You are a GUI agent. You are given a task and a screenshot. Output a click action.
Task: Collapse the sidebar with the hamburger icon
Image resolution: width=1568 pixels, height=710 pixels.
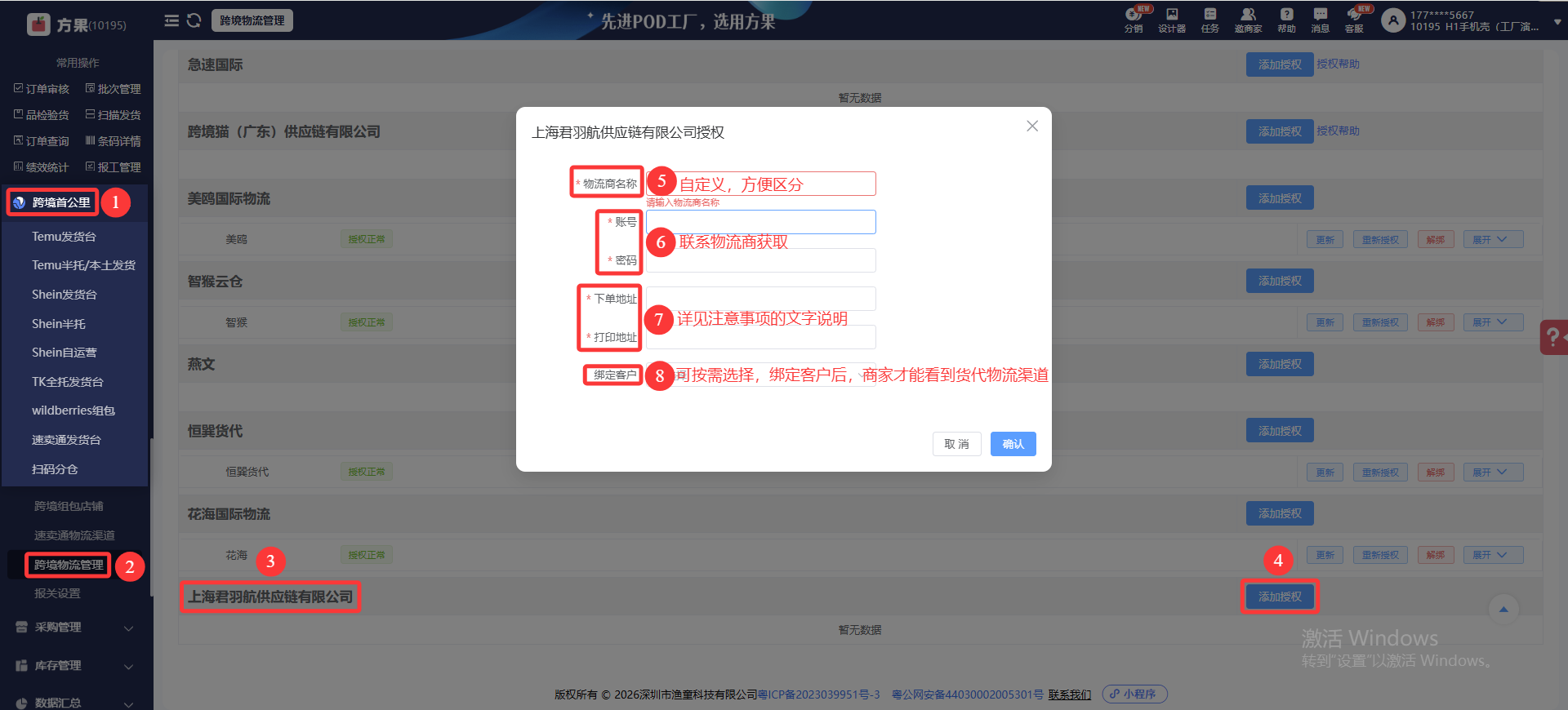pos(171,20)
